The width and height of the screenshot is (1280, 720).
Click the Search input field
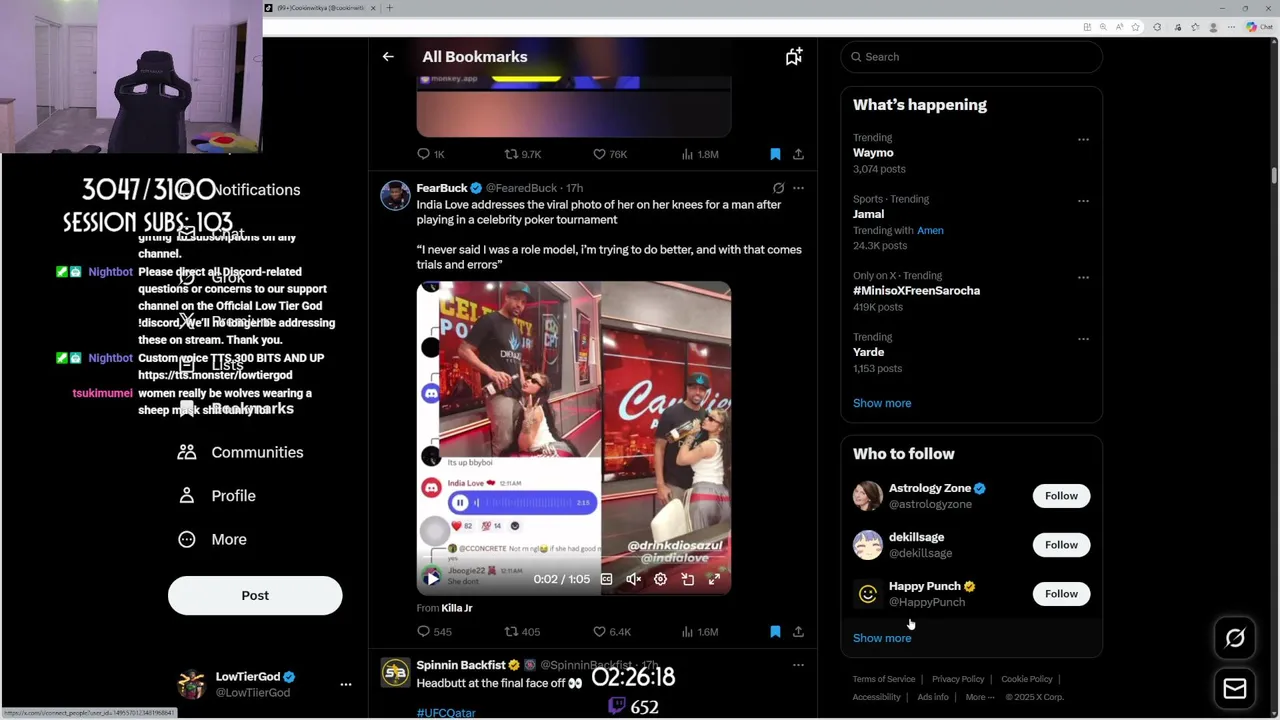tap(971, 57)
